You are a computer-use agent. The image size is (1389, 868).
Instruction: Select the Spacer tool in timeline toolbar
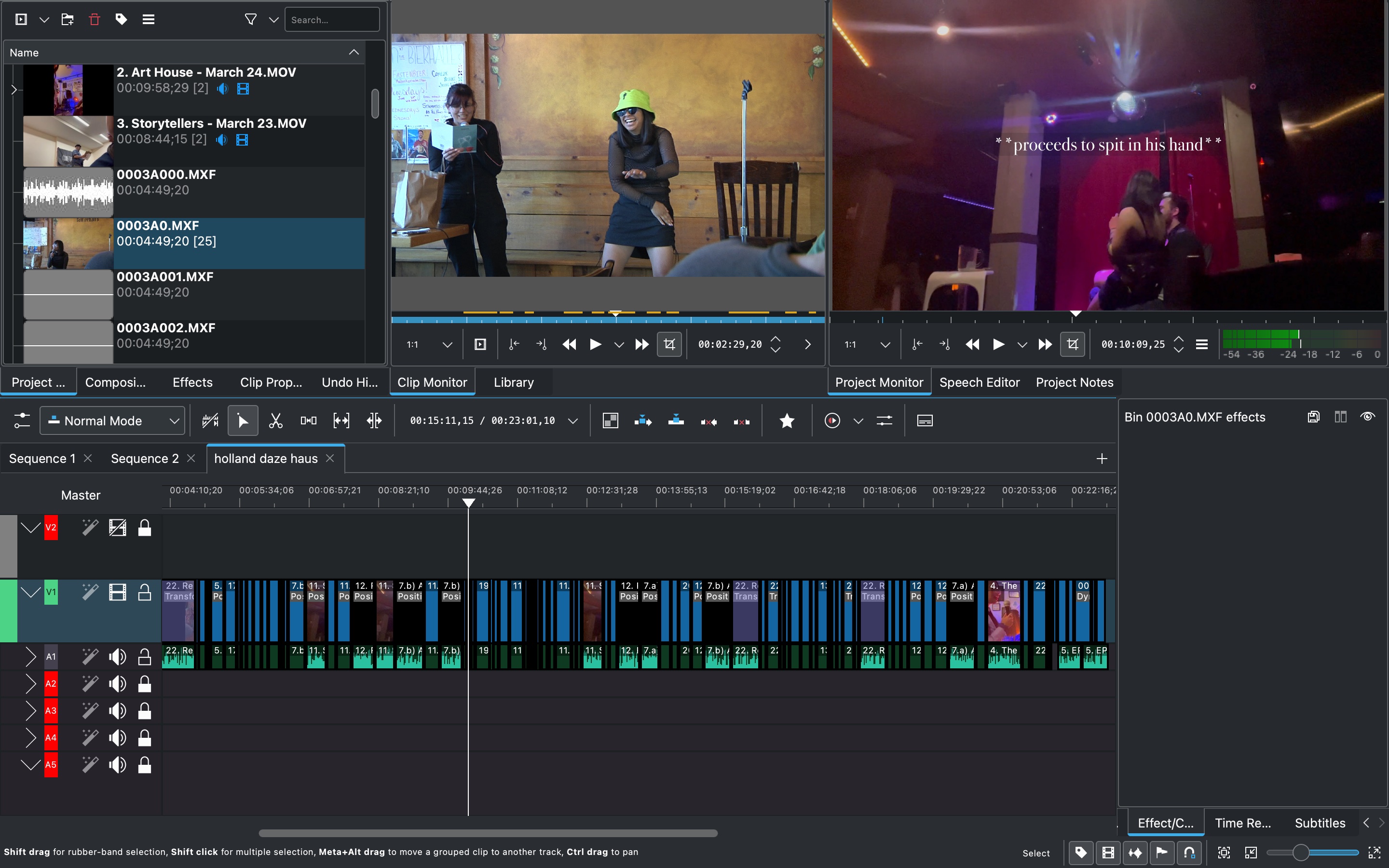pos(308,421)
